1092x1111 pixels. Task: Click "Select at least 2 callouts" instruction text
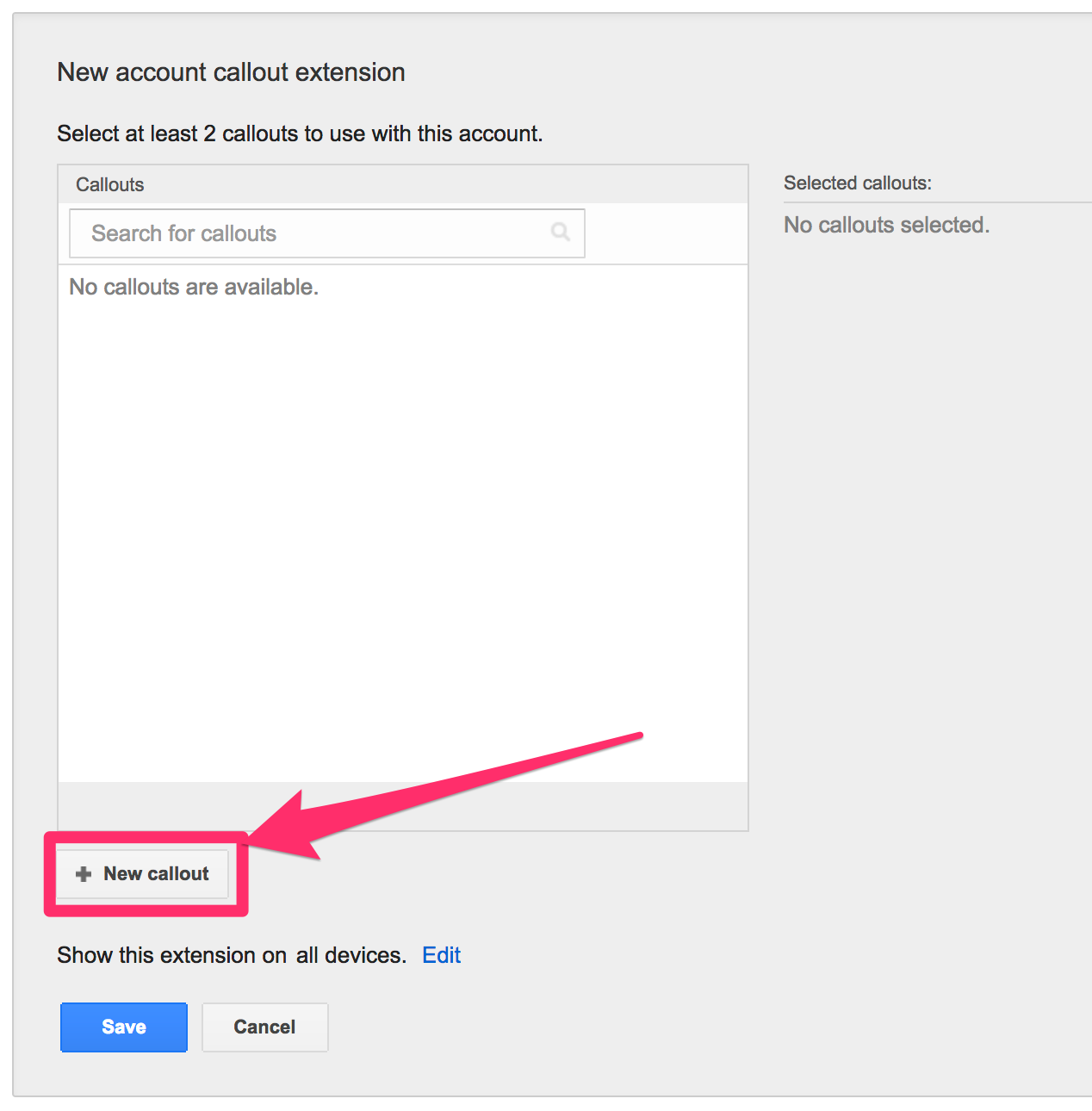click(300, 134)
